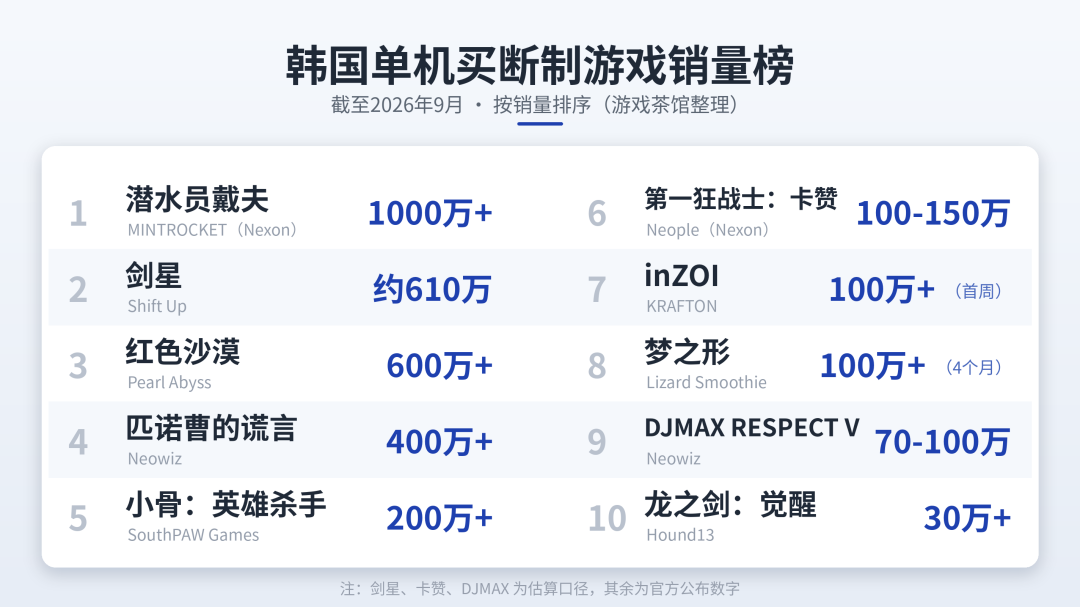
Task: Select game title DJMAX RESPECT V
Action: click(752, 428)
